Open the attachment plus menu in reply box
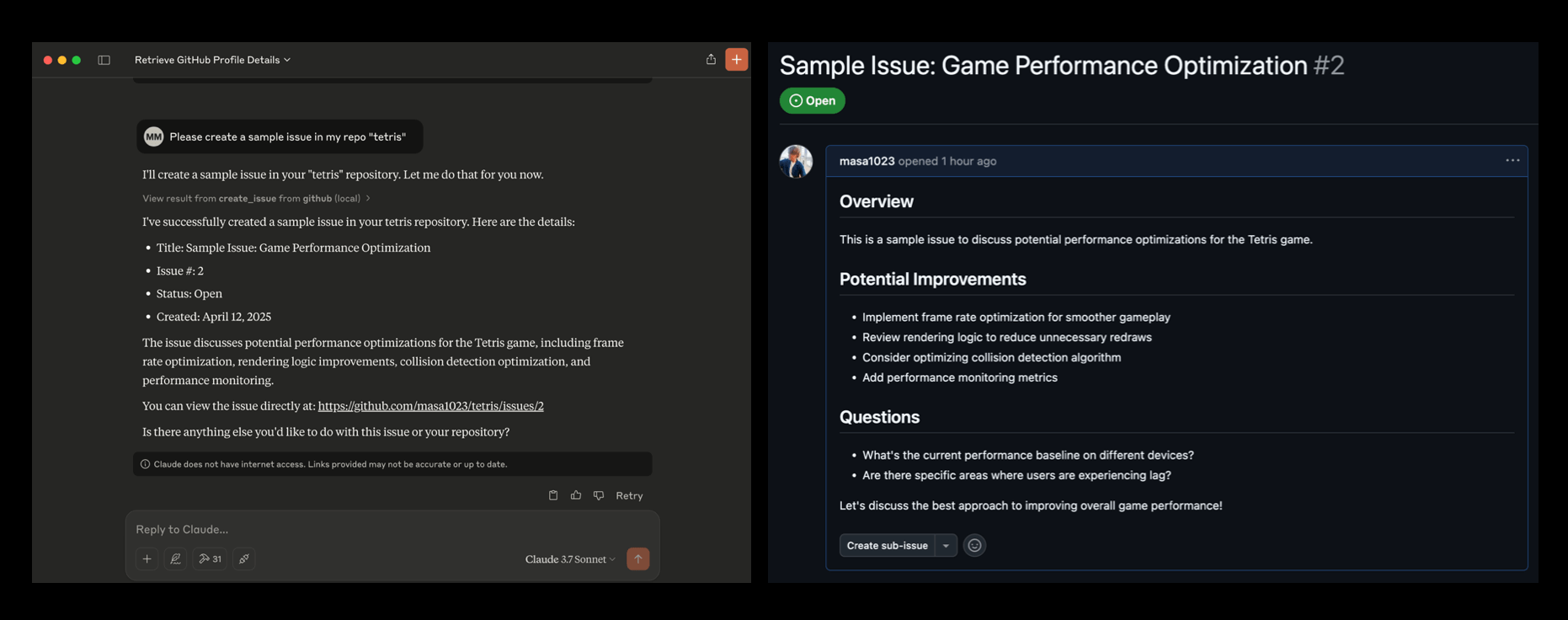 [147, 559]
